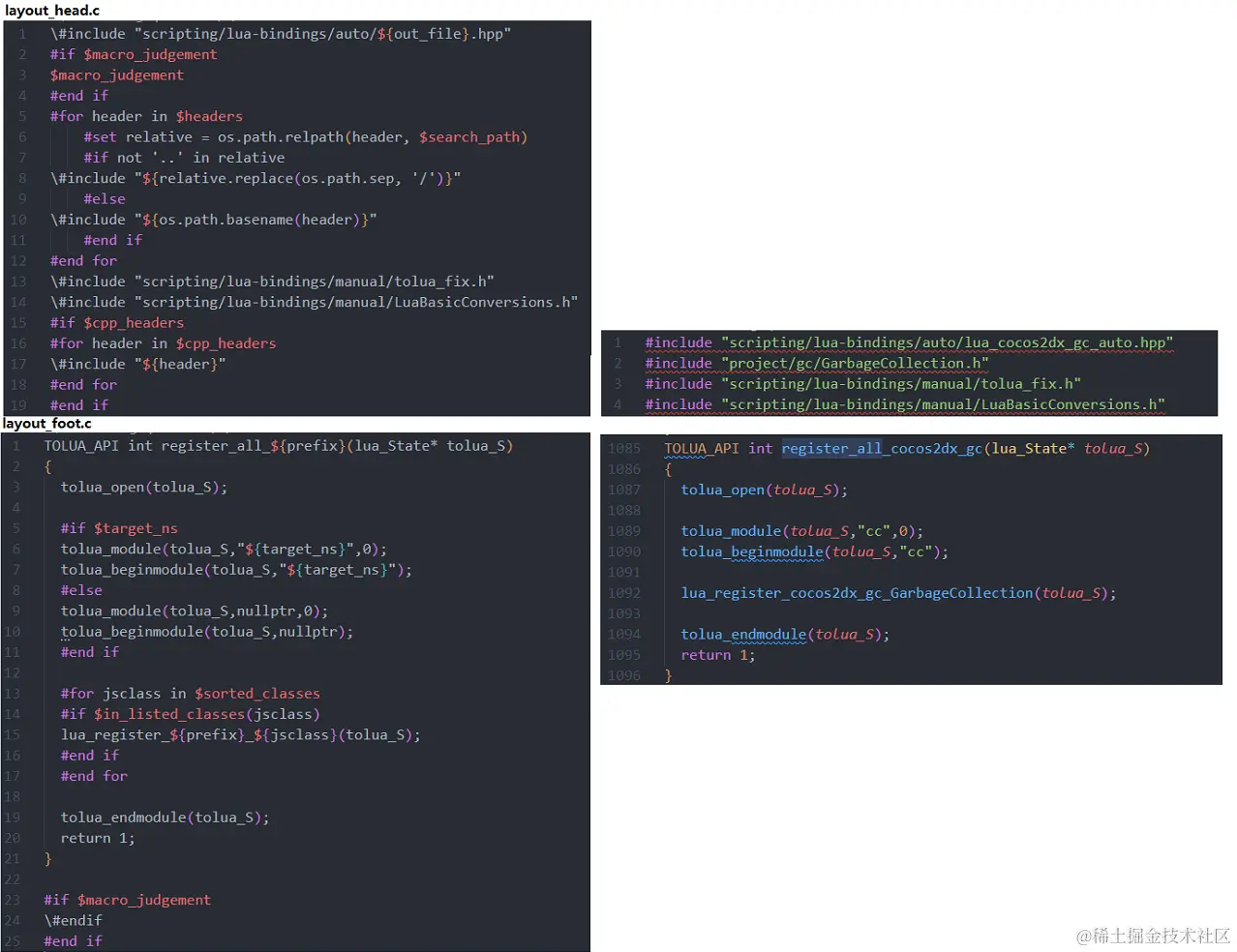
Task: Click generated output line 4 including LuaBasicConversions.h
Action: [x=905, y=404]
